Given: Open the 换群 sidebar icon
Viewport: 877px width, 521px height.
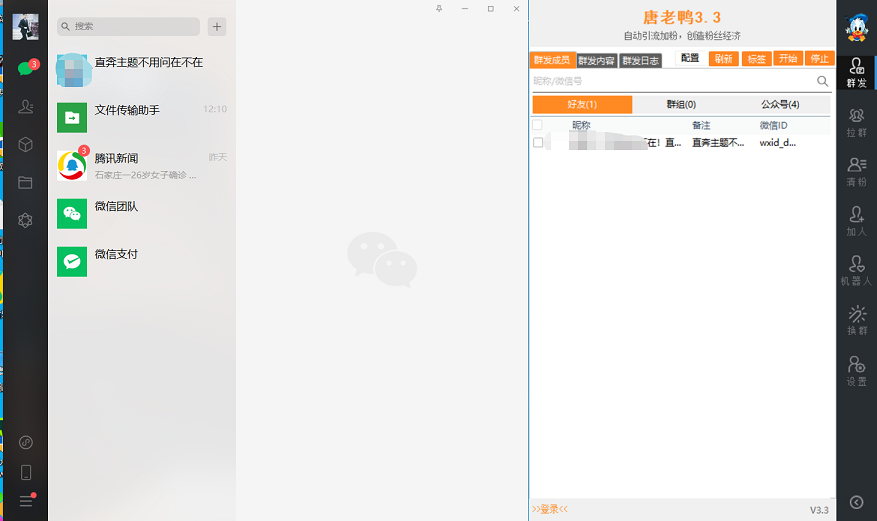Looking at the screenshot, I should coord(856,321).
